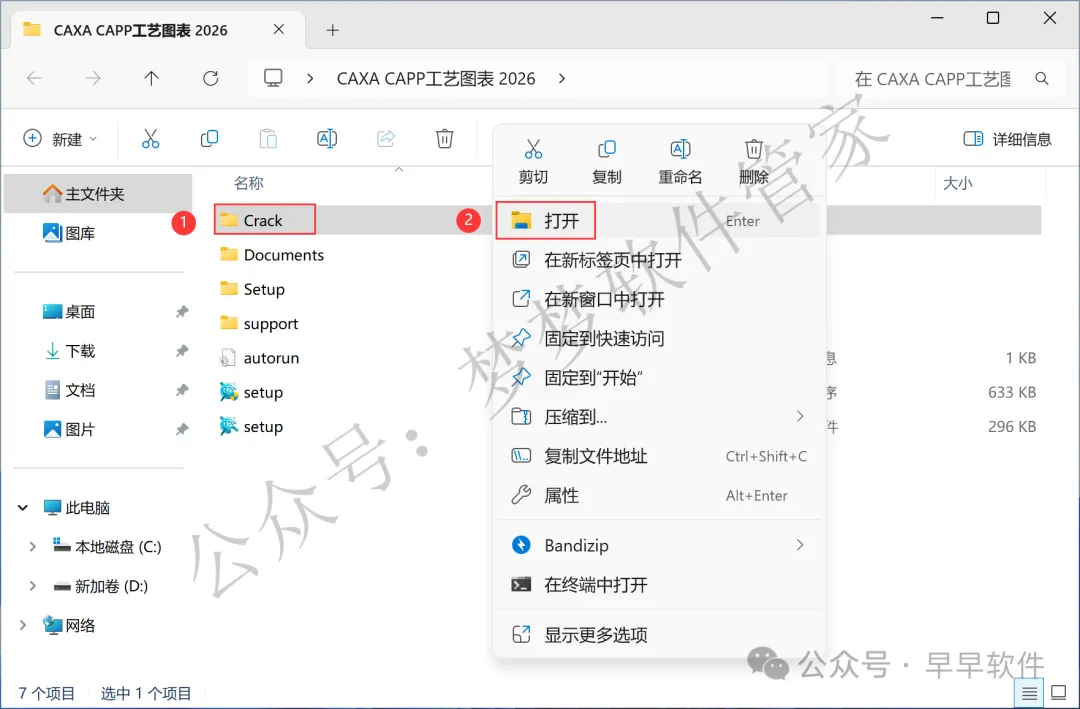
Task: Click the Copy icon in main toolbar
Action: (x=209, y=139)
